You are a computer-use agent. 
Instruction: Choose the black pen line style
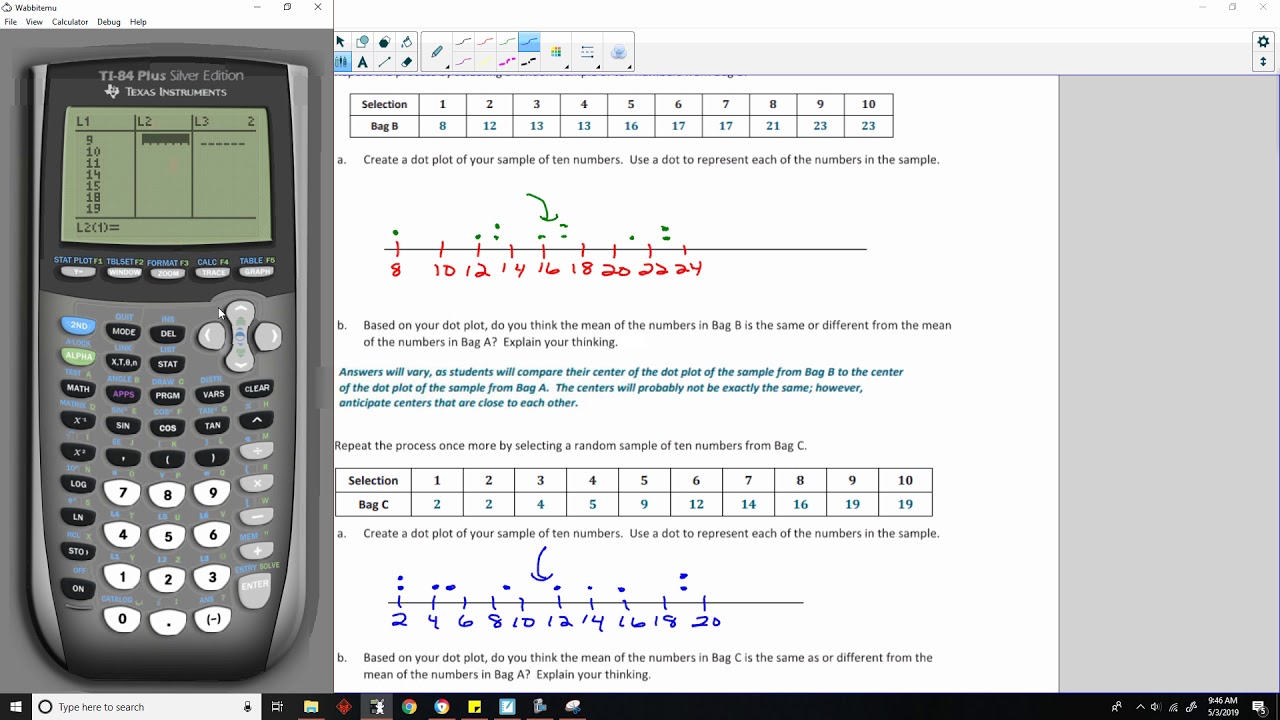463,42
